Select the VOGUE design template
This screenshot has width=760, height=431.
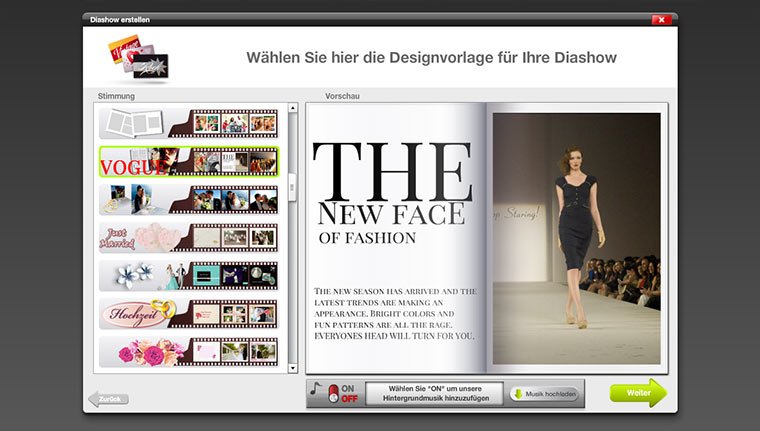coord(188,161)
